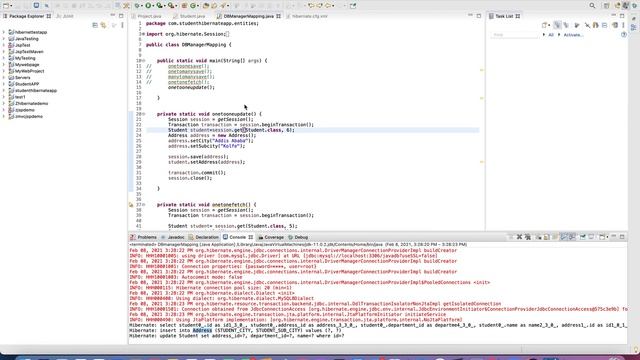Expand the studenthibernateapp project
Image resolution: width=640 pixels, height=360 pixels.
click(x=4, y=91)
